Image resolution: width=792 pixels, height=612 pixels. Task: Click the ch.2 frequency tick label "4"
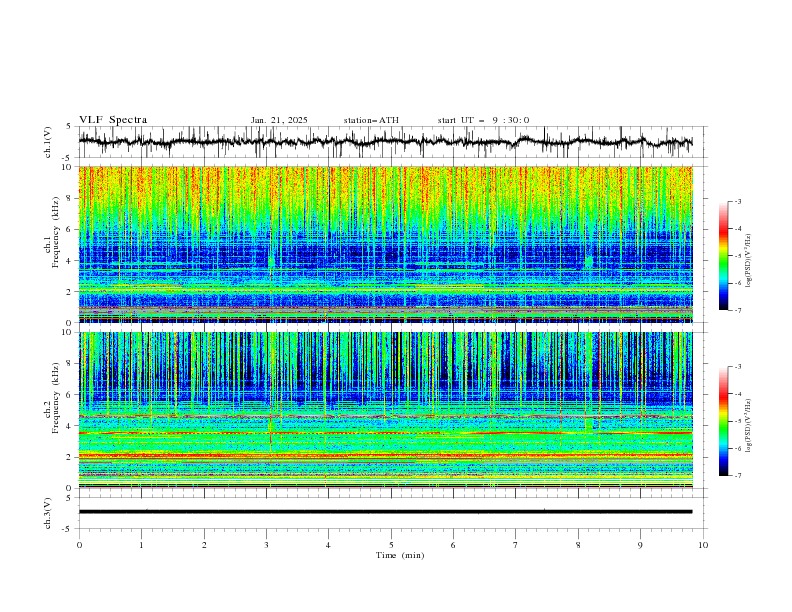click(x=70, y=426)
